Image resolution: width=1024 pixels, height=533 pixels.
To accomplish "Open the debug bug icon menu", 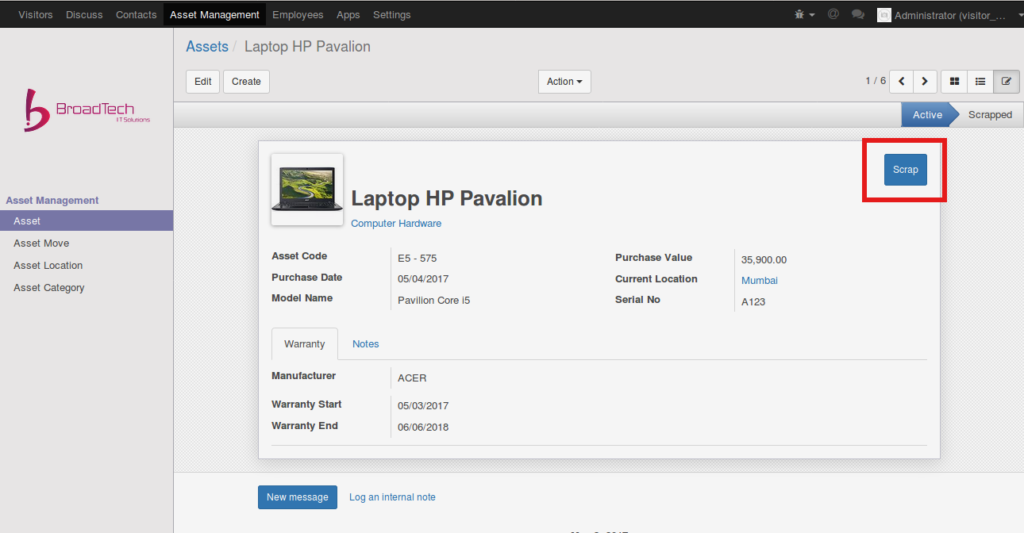I will (x=805, y=14).
